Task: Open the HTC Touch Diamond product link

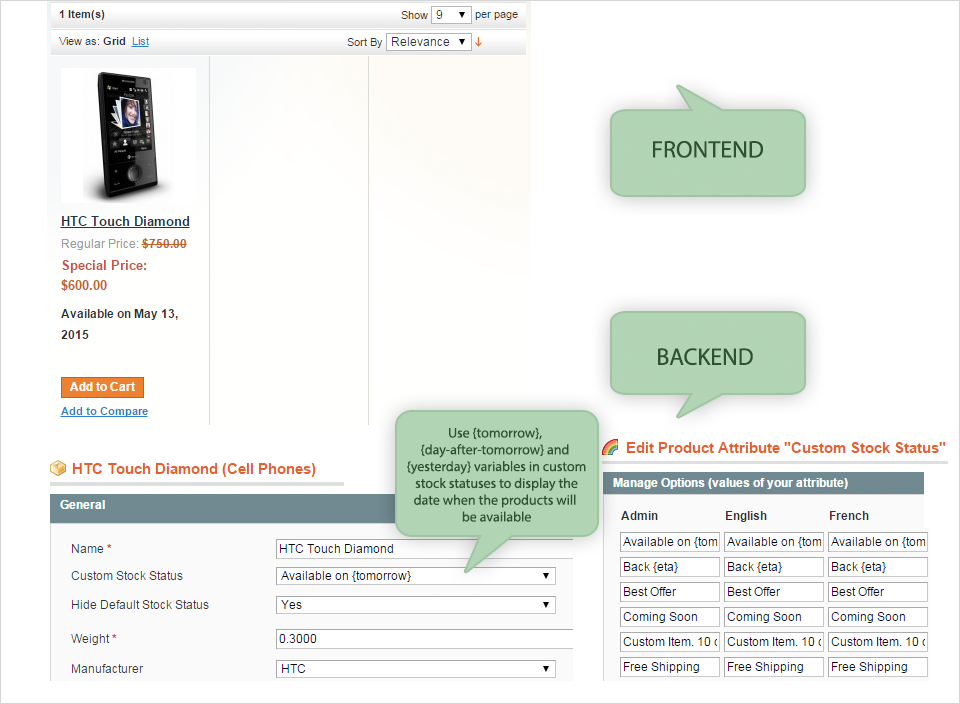Action: coord(125,221)
